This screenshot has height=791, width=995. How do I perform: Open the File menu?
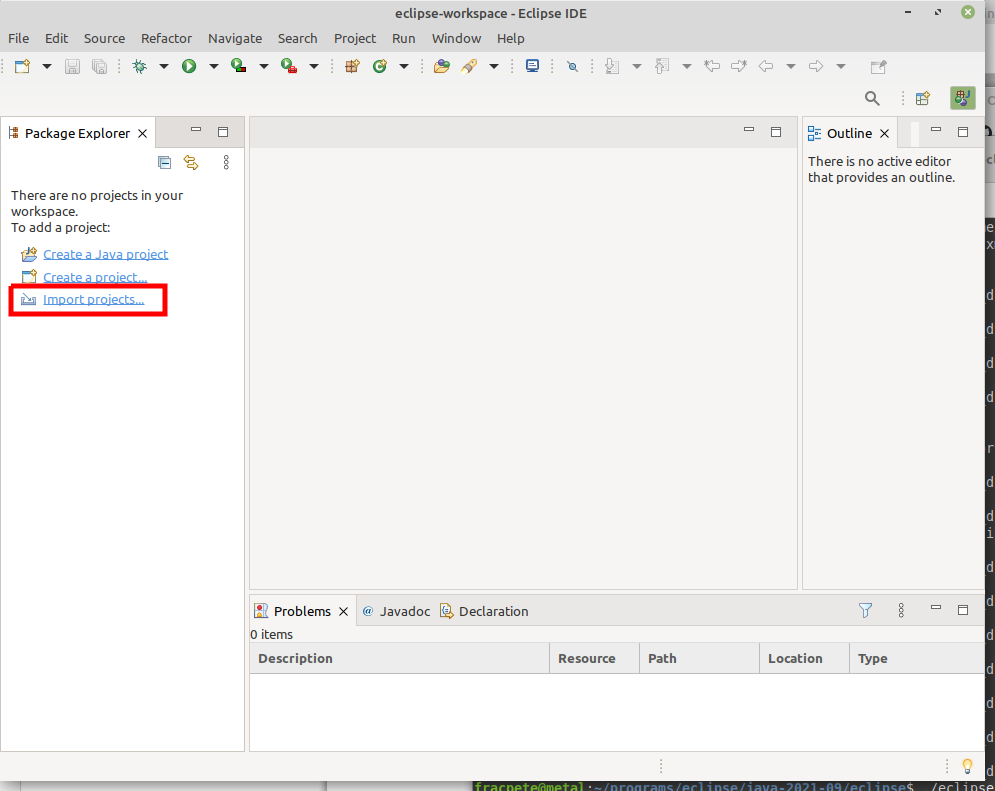(x=18, y=39)
